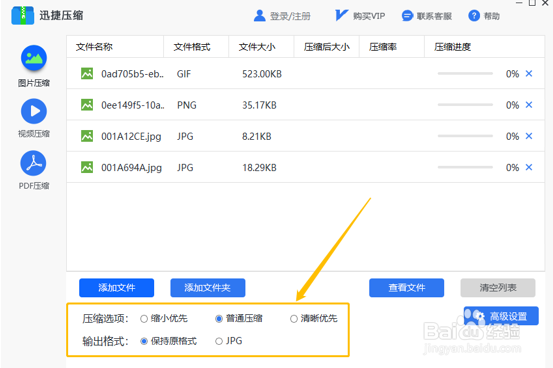Open the 视频压缩 video compression icon
Image resolution: width=553 pixels, height=368 pixels.
(x=34, y=111)
